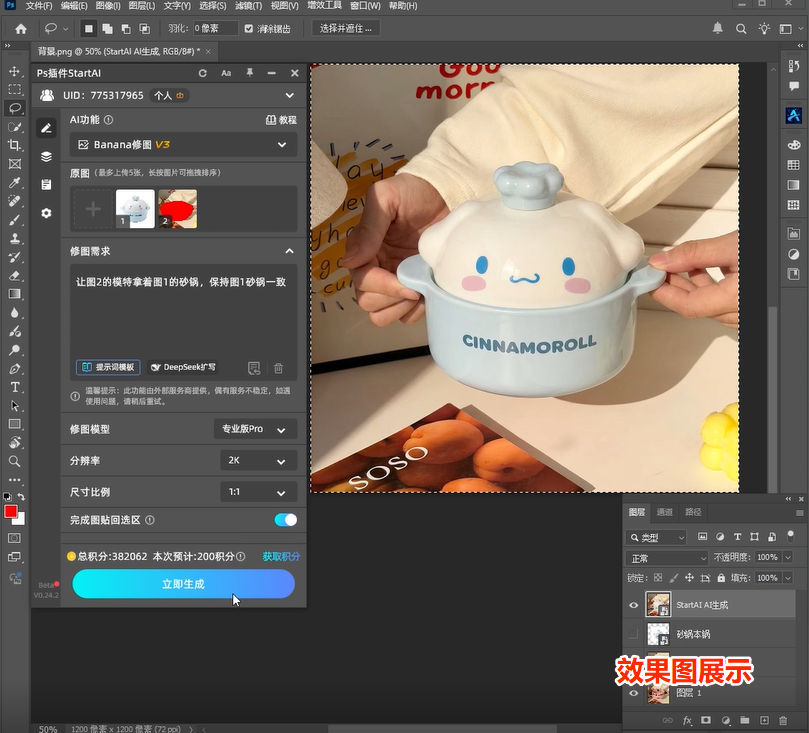Select the Horizontal Type tool
The height and width of the screenshot is (733, 809).
pos(14,387)
